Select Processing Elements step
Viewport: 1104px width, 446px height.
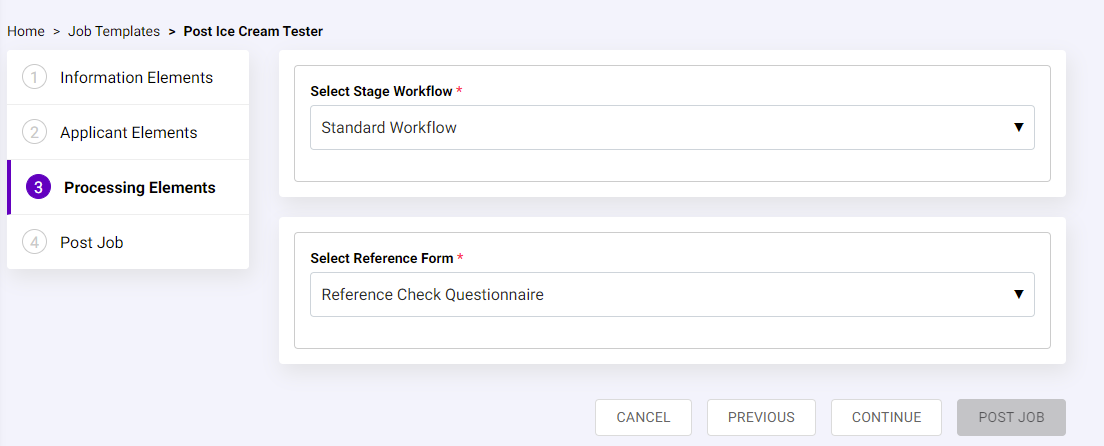128,187
